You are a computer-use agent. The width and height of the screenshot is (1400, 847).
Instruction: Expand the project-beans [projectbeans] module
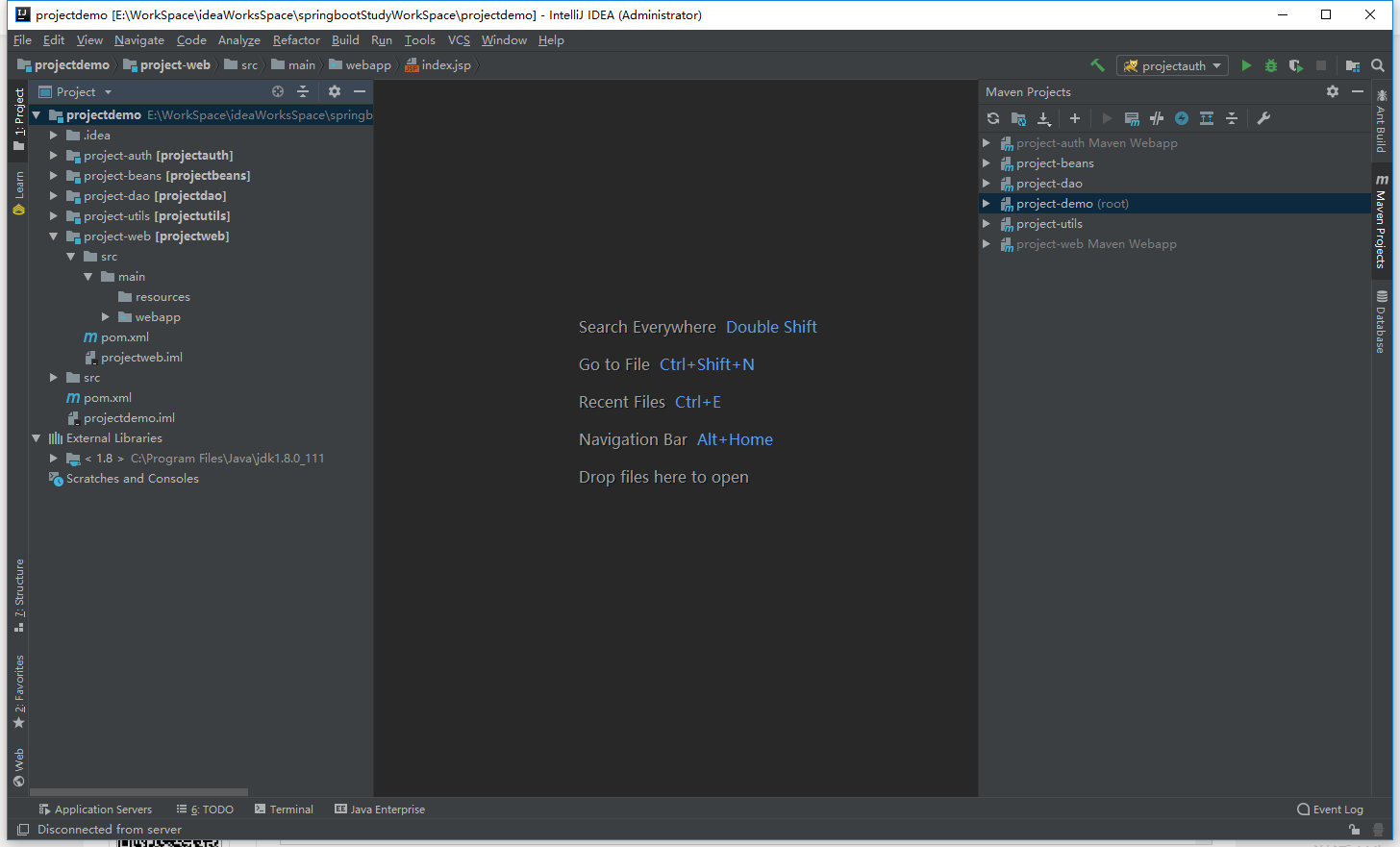coord(54,176)
